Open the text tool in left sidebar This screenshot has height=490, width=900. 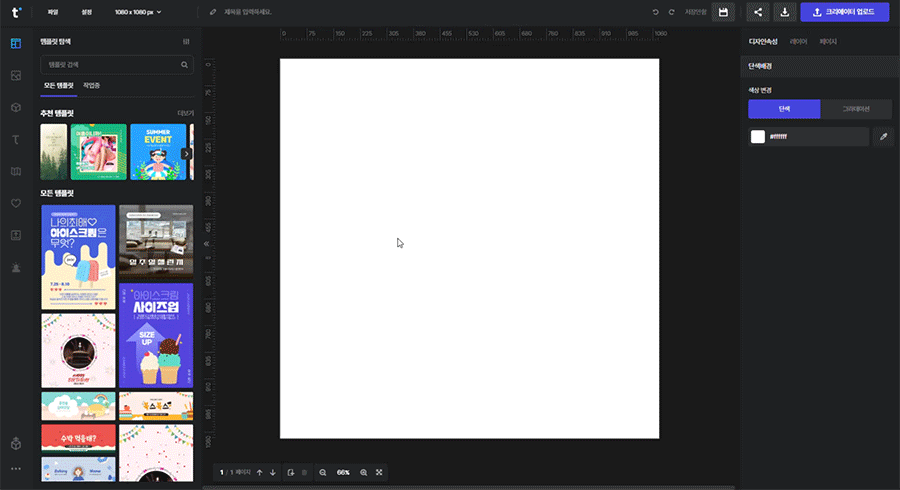(15, 139)
